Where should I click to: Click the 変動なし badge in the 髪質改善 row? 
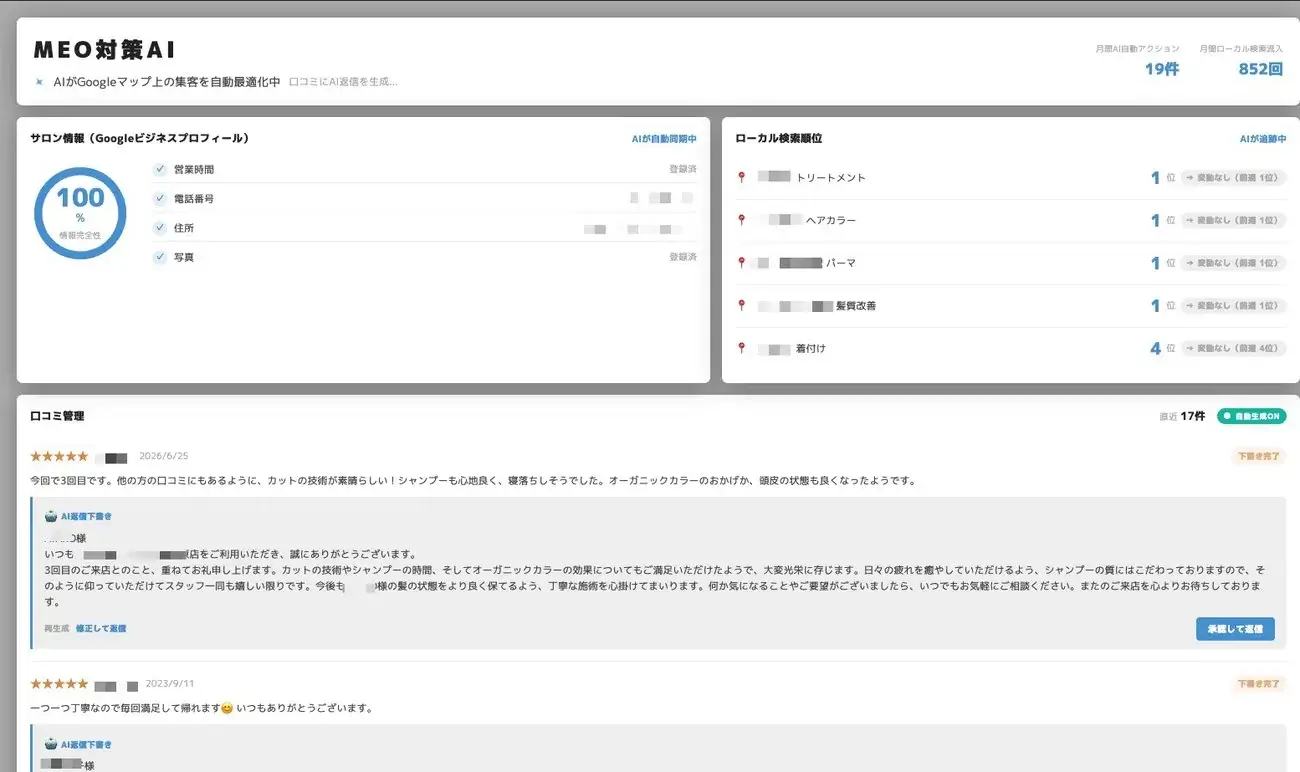click(x=1233, y=306)
